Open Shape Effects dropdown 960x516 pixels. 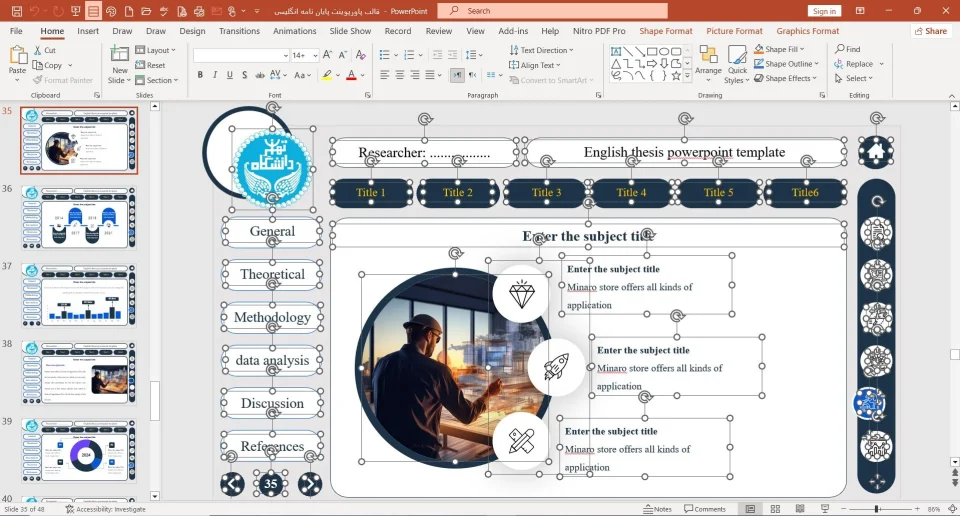pos(786,78)
